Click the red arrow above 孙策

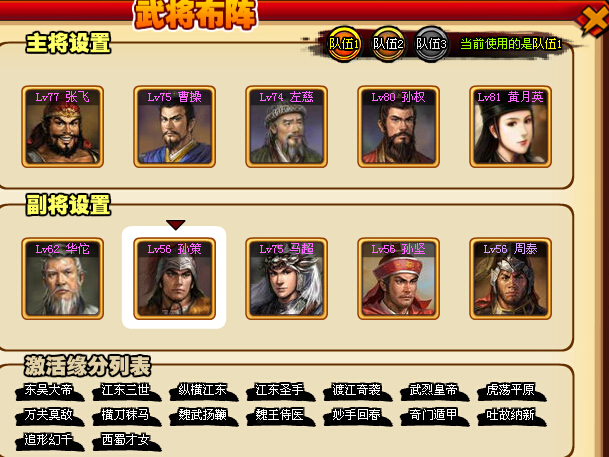tap(176, 225)
